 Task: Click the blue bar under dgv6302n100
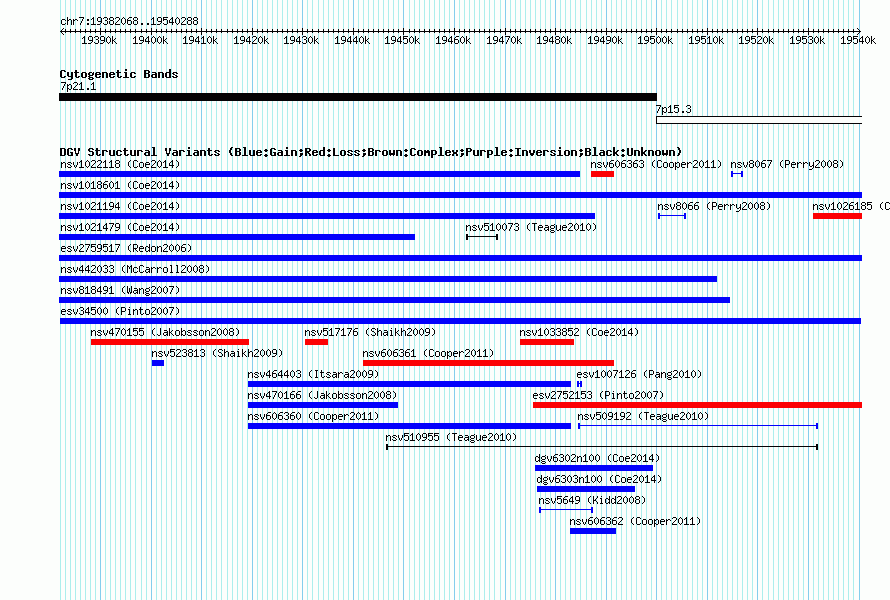[x=594, y=468]
